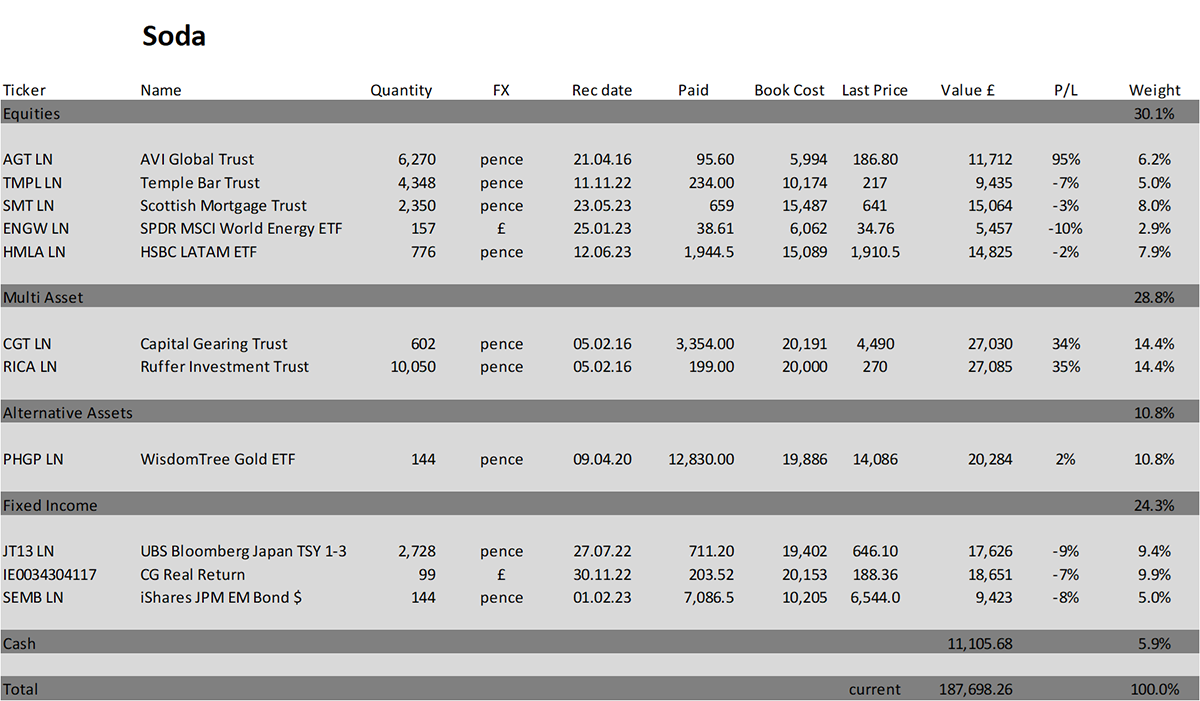The image size is (1200, 701).
Task: Click the Book Cost column header
Action: [789, 90]
